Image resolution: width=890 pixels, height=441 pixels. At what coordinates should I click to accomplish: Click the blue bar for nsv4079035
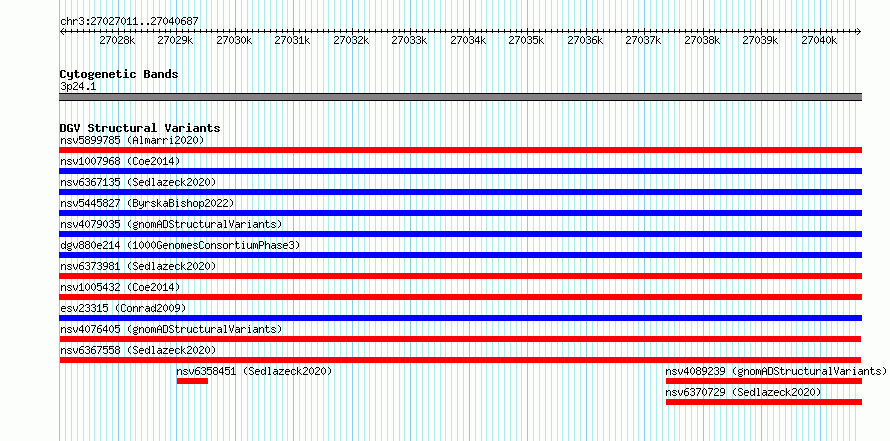[x=460, y=234]
